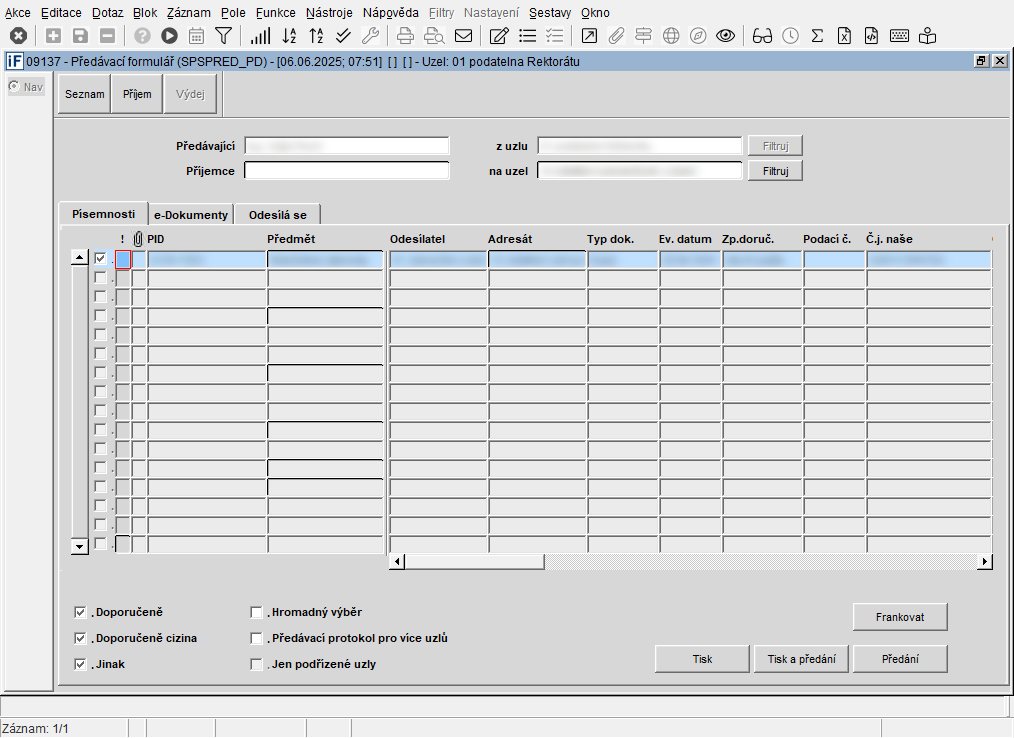Uncheck the first row's selection checkbox
Viewport: 1014px width, 738px height.
pyautogui.click(x=100, y=259)
